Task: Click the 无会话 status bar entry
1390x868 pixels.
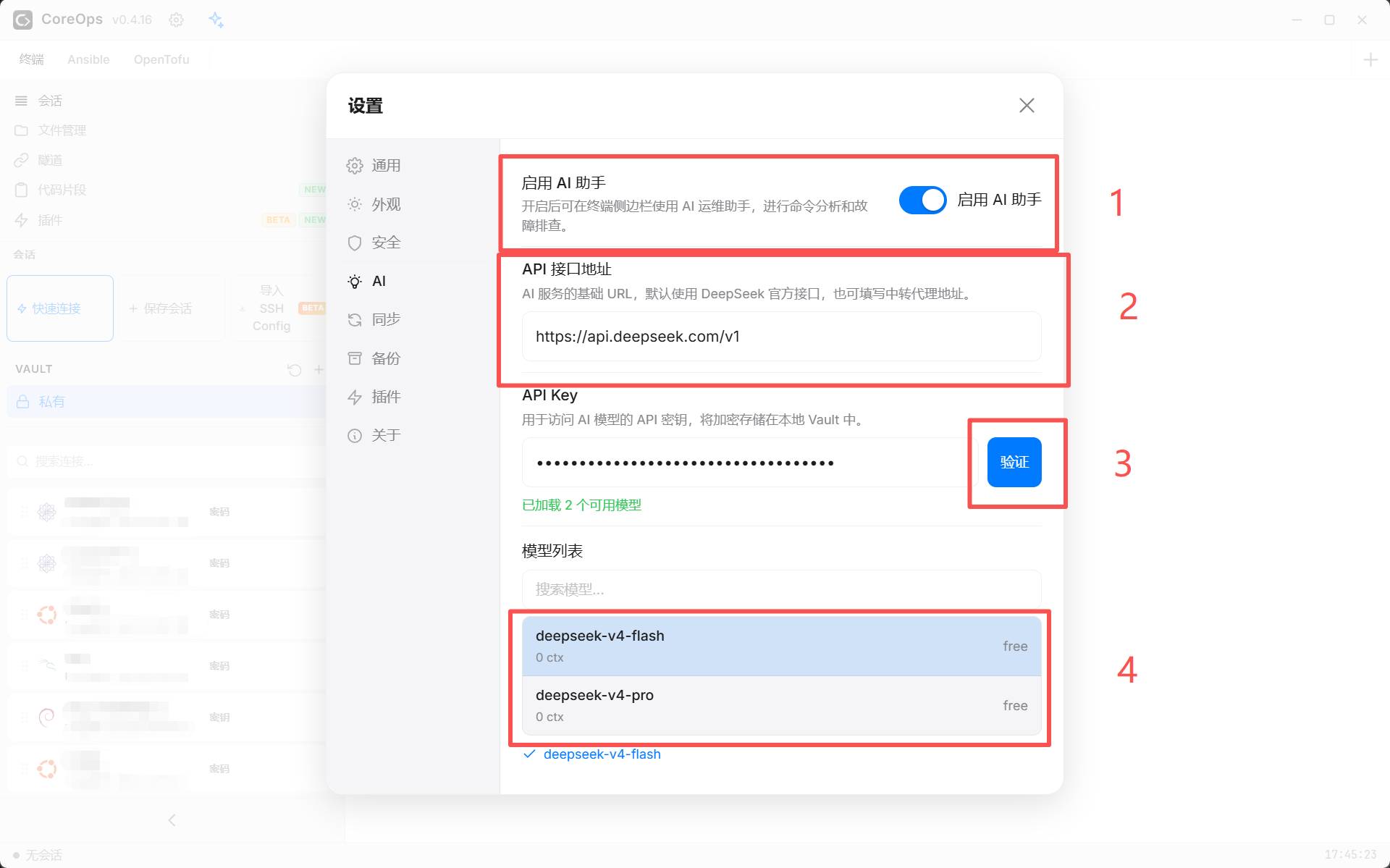Action: click(38, 855)
